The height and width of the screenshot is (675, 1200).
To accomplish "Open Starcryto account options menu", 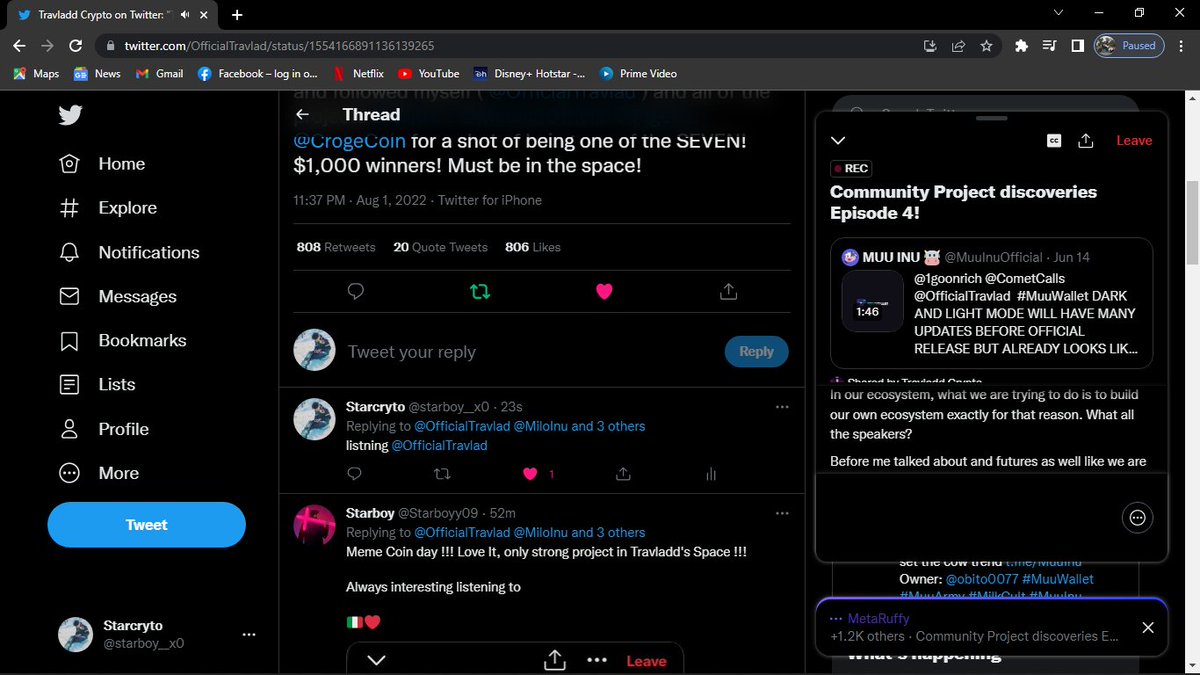I will (x=250, y=634).
